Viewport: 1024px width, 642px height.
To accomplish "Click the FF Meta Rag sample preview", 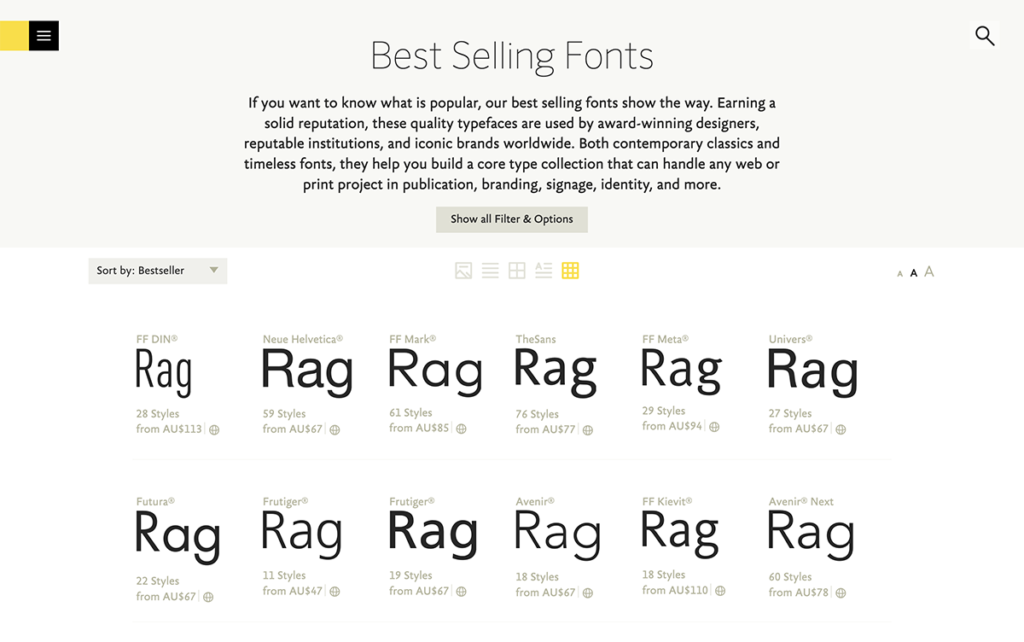I will 681,371.
